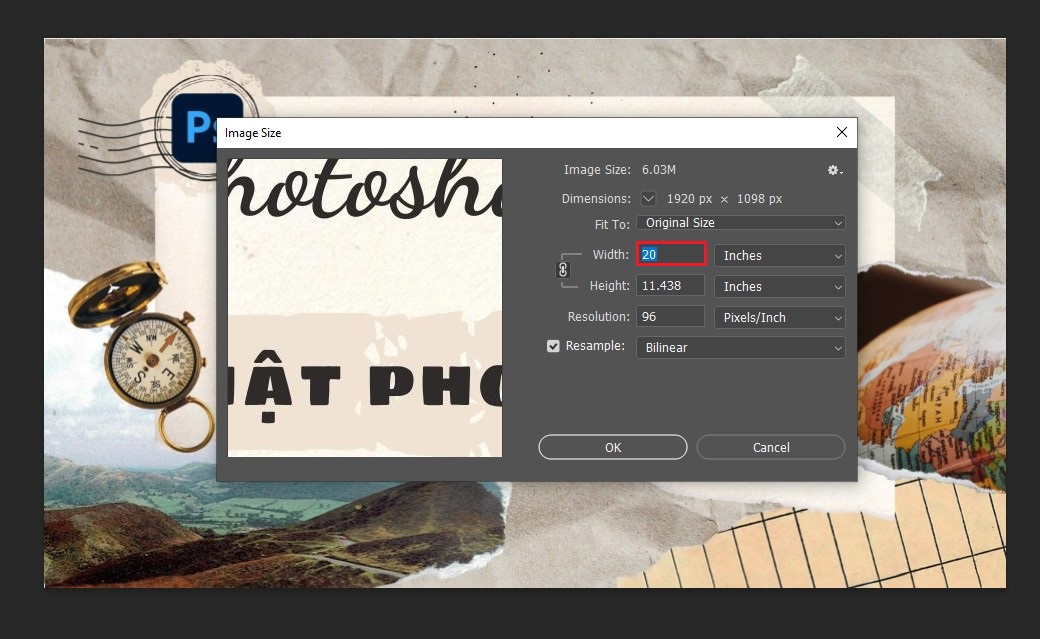
Task: Click the Height label text
Action: coord(610,285)
